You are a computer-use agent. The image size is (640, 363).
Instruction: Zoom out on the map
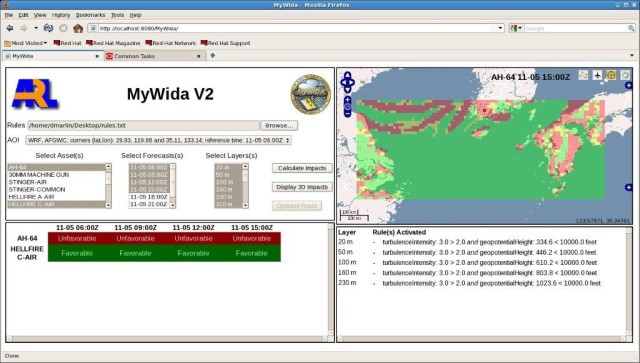pyautogui.click(x=347, y=115)
